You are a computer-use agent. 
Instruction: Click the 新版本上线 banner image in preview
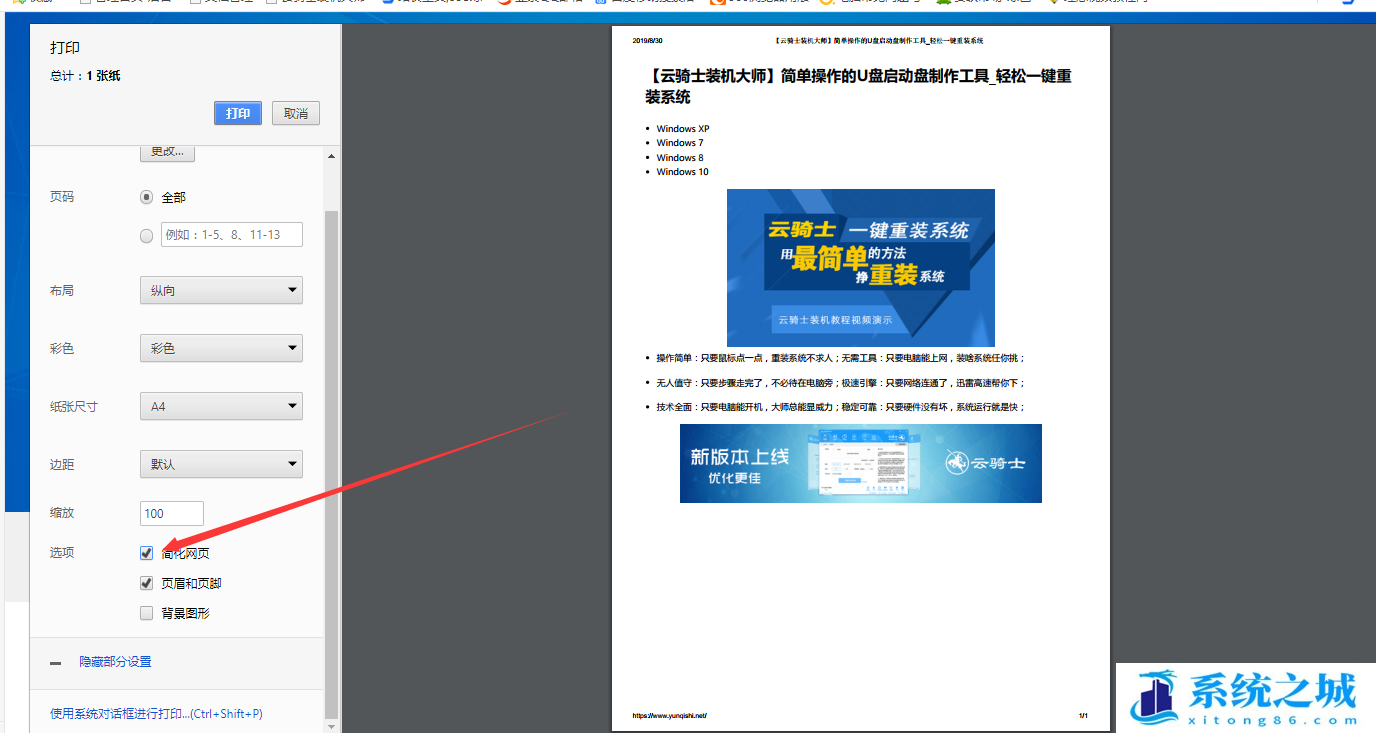click(861, 463)
